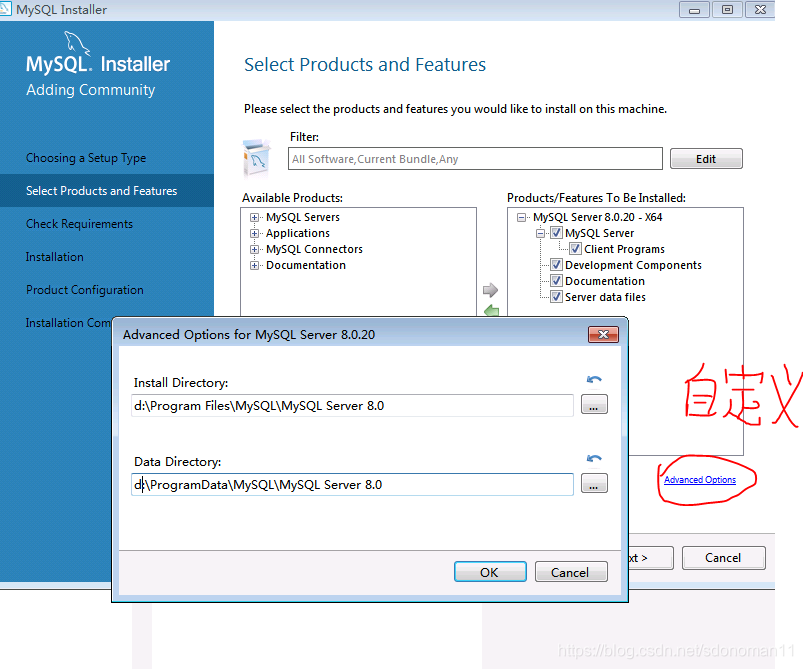
Task: Open the Product Configuration step
Action: point(85,290)
